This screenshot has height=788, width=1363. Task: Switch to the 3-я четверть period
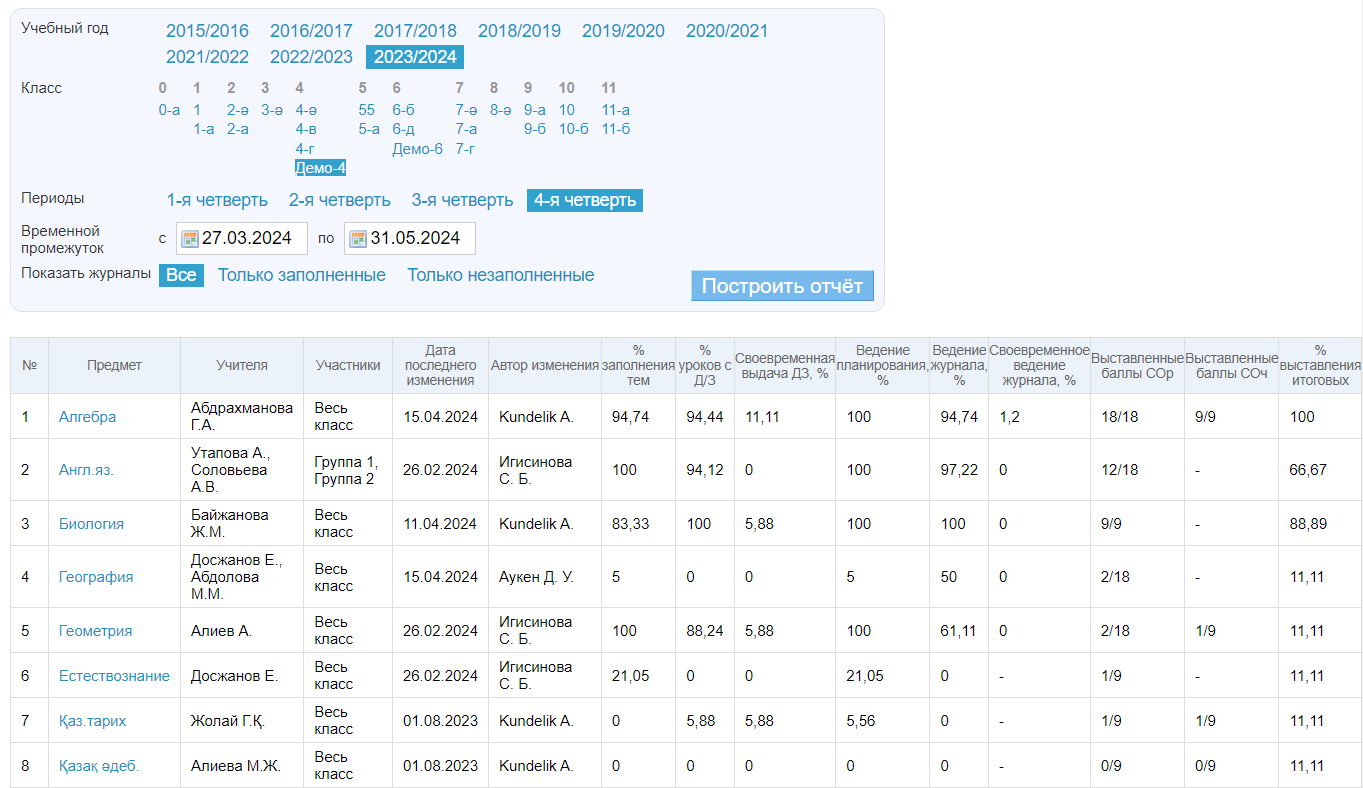[x=462, y=200]
